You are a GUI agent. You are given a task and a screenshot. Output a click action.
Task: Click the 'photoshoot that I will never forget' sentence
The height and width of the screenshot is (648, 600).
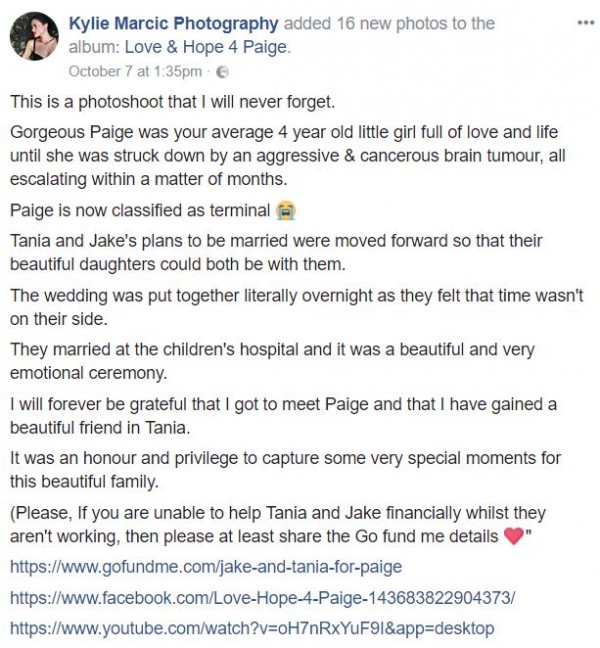[x=172, y=102]
